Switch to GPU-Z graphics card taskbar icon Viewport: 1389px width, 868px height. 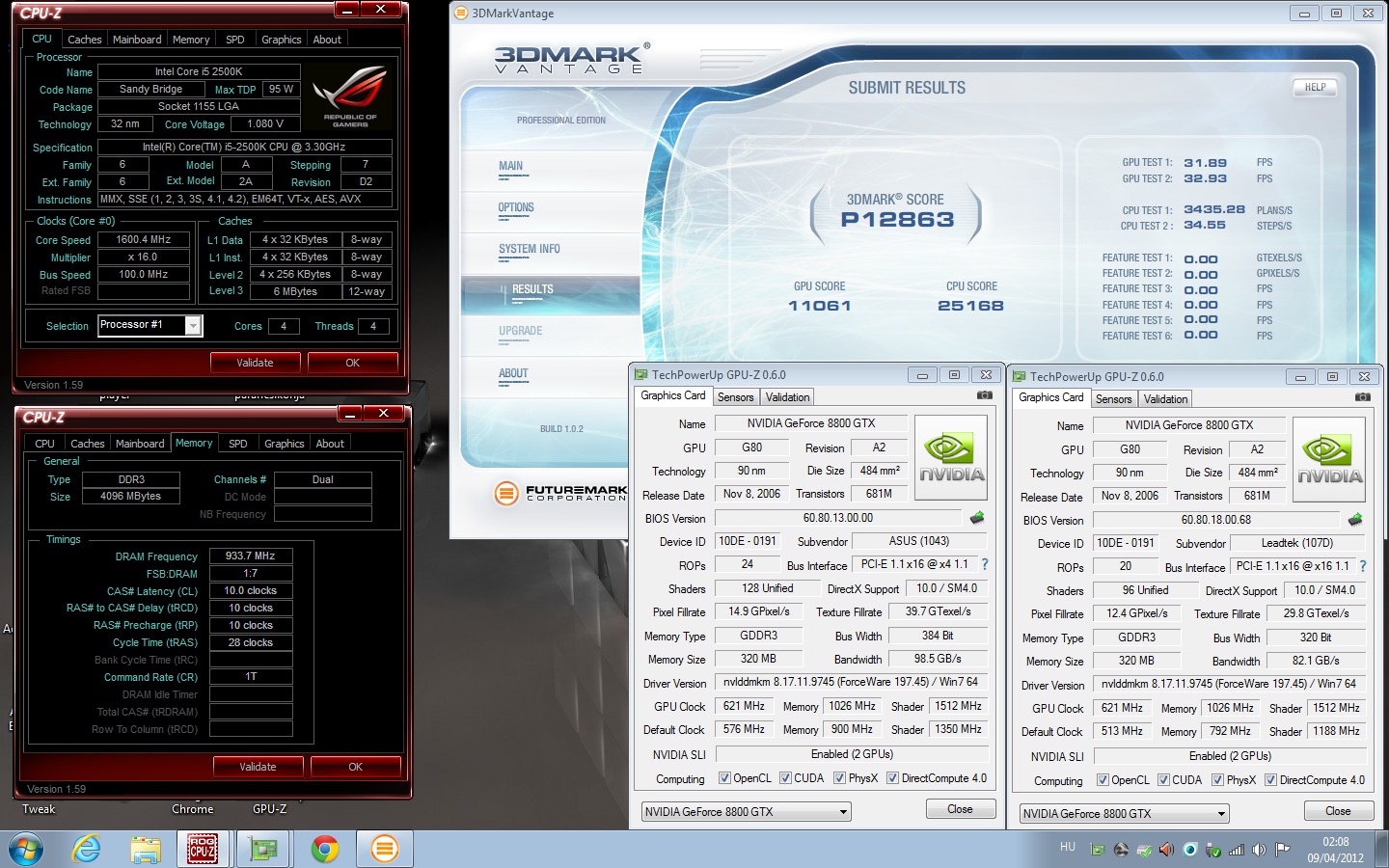[263, 849]
